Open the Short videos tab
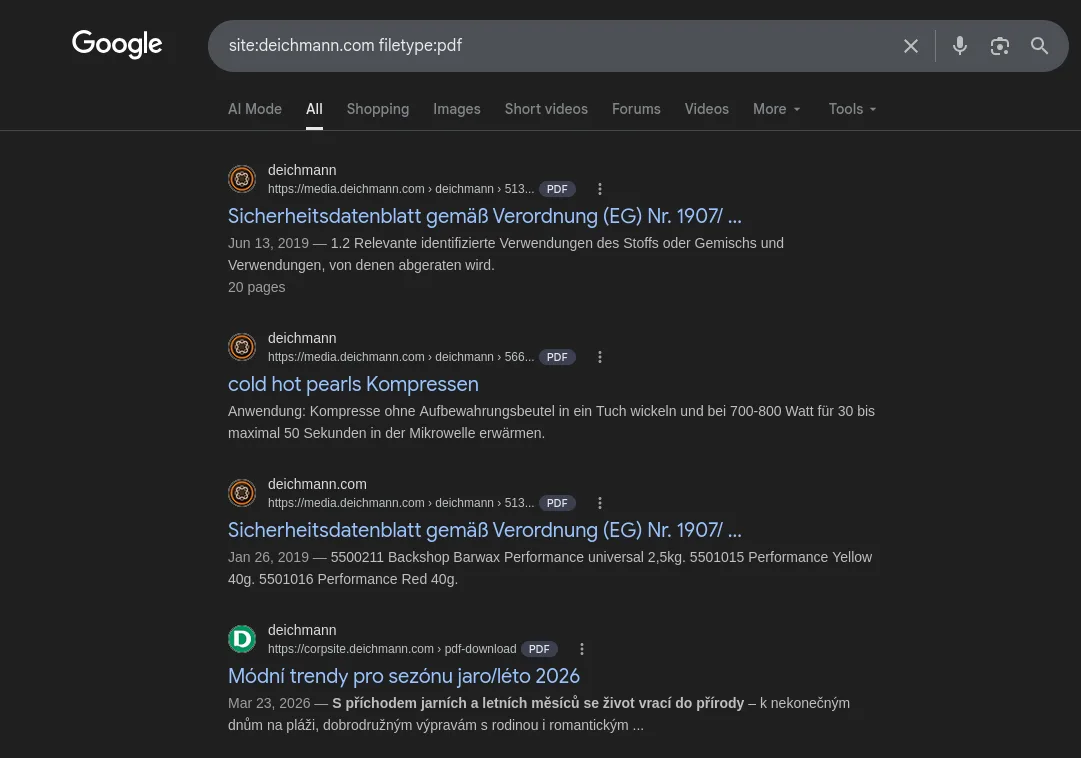1081x758 pixels. click(546, 109)
